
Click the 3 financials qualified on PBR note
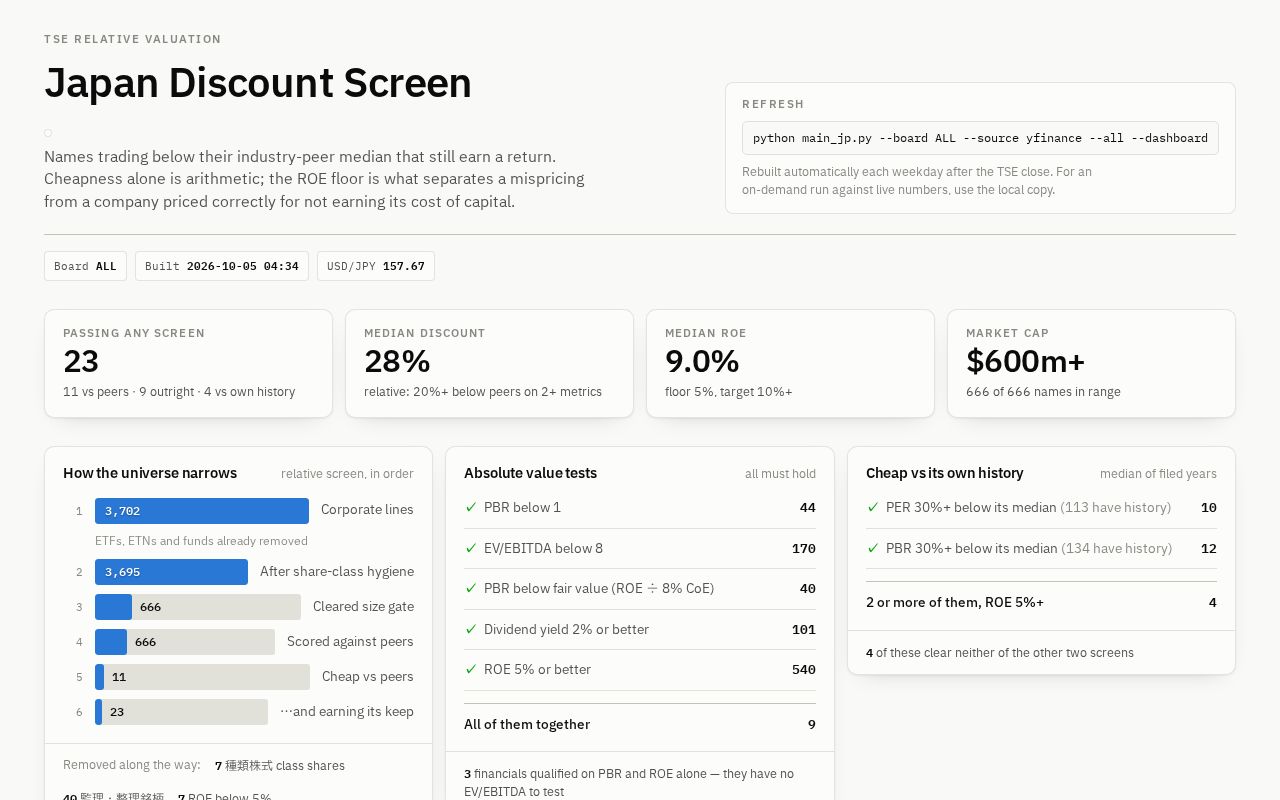click(x=629, y=782)
